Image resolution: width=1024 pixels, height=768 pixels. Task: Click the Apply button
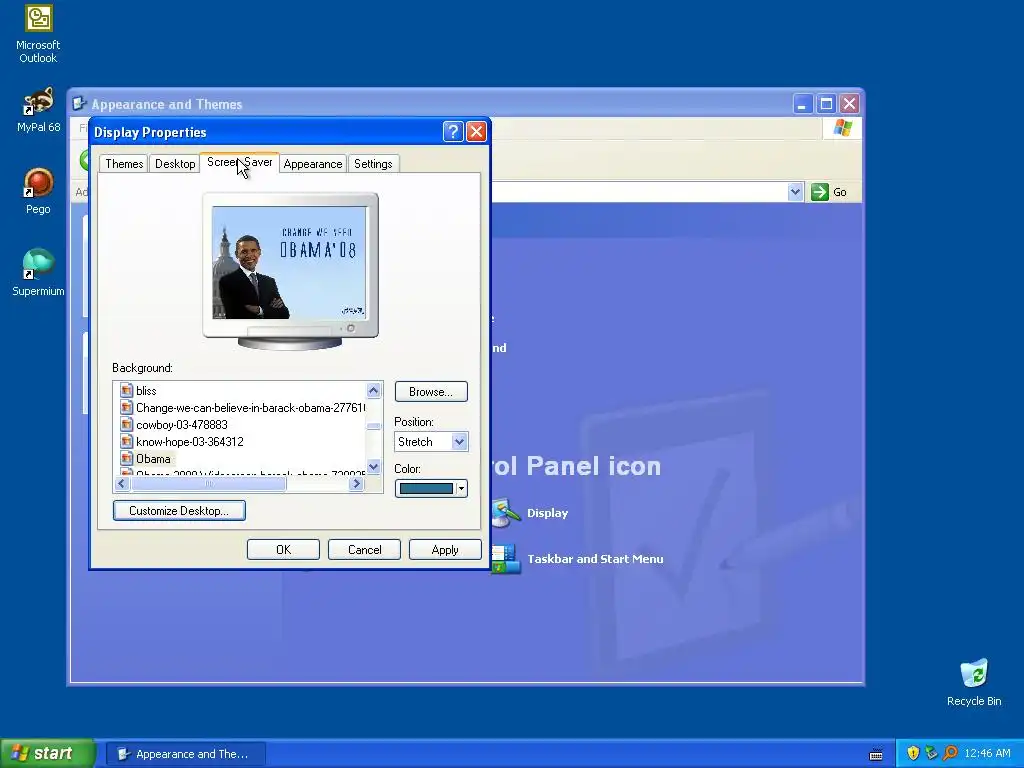(445, 550)
